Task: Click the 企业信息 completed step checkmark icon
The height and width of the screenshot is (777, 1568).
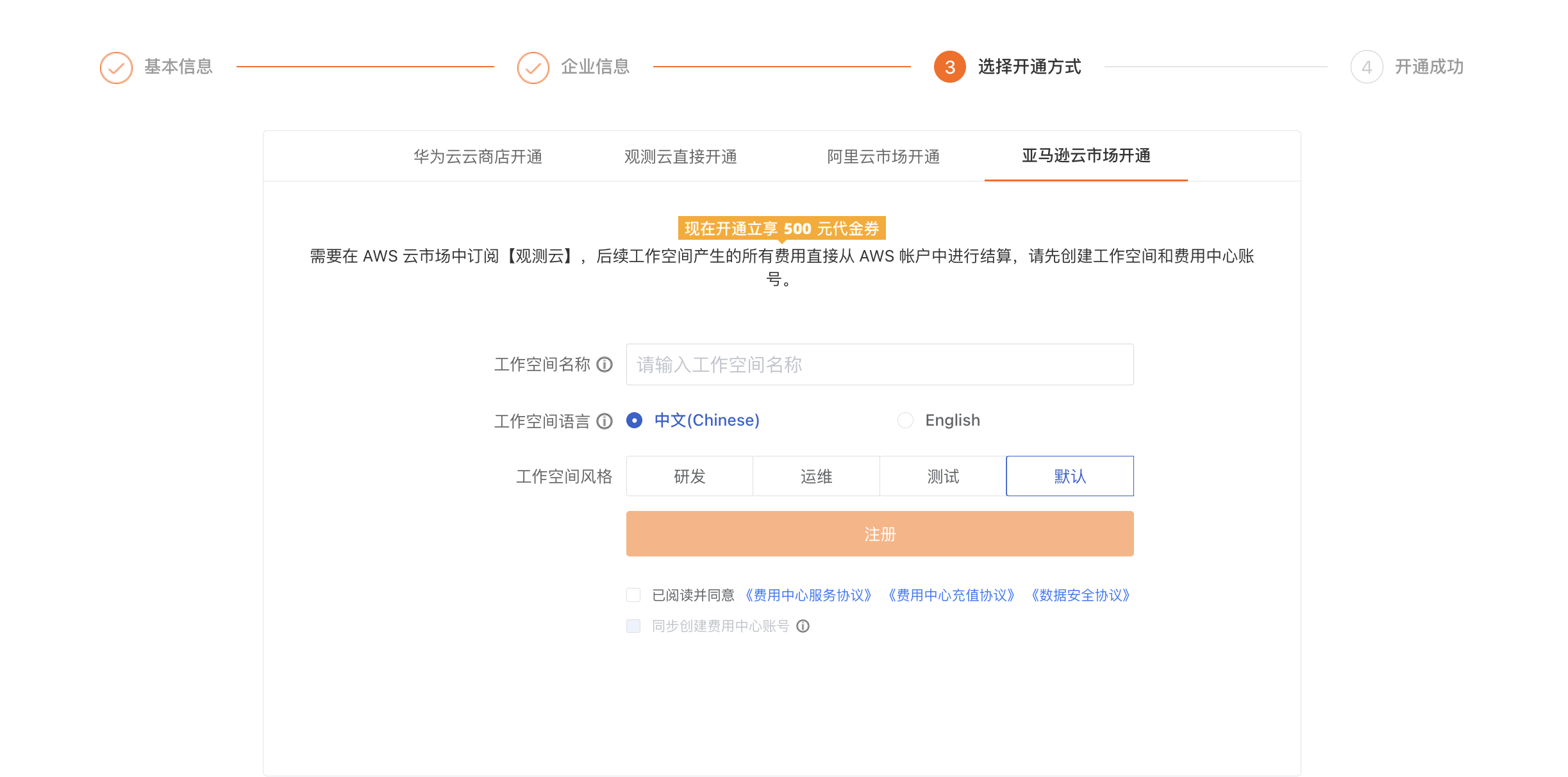Action: pyautogui.click(x=533, y=67)
